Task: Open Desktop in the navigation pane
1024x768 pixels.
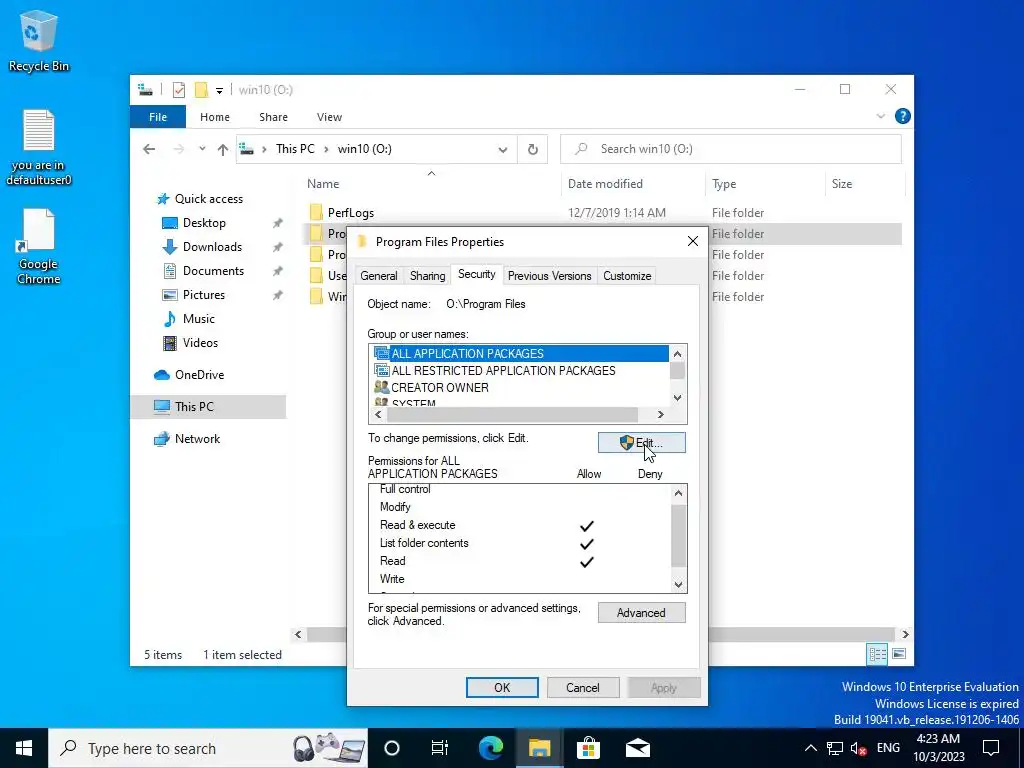Action: [204, 223]
